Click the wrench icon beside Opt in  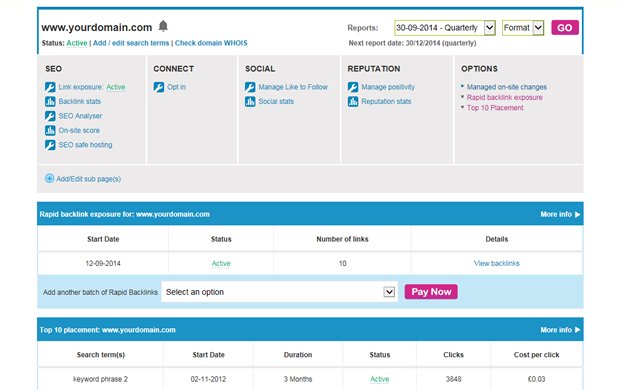coord(159,87)
